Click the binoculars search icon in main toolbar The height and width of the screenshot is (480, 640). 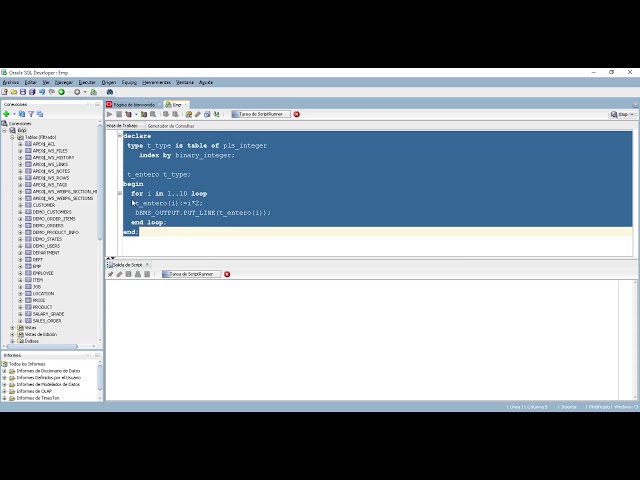[x=110, y=92]
